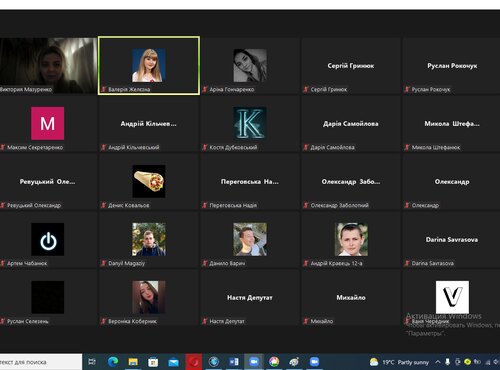Click the muted mic icon beside Денис Ковальов
This screenshot has width=500, height=370.
coord(103,205)
